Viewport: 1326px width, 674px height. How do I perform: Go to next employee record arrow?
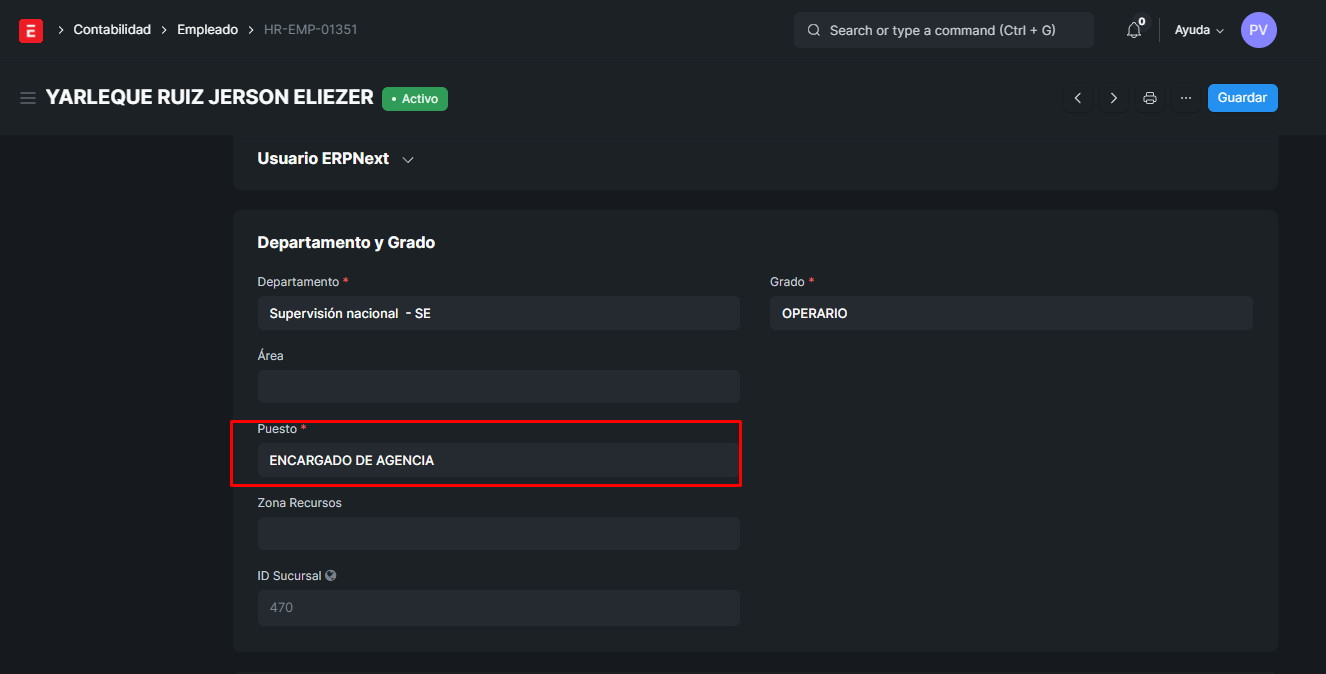[1114, 98]
